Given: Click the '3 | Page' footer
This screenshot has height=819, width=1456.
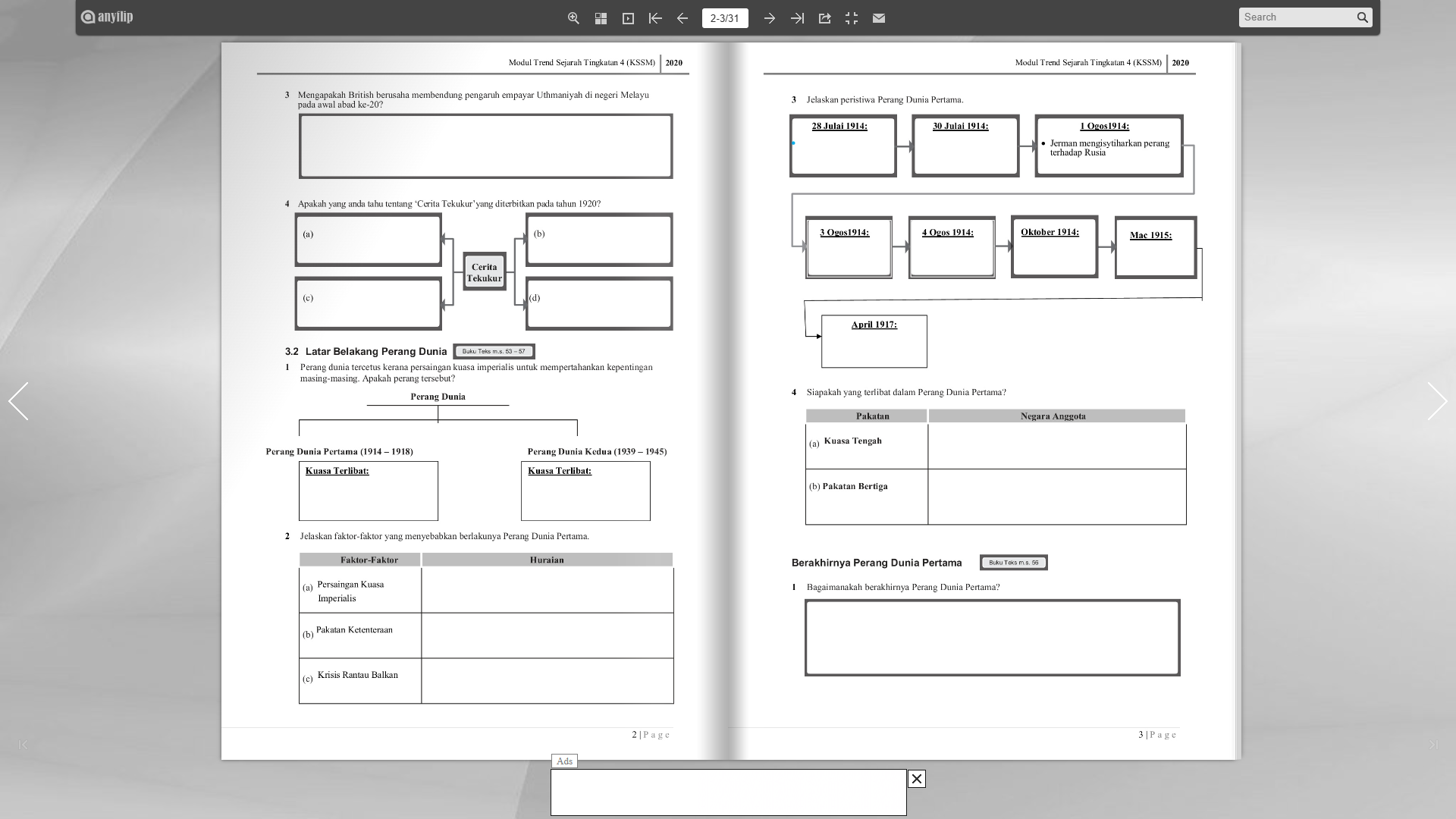Looking at the screenshot, I should click(1157, 735).
